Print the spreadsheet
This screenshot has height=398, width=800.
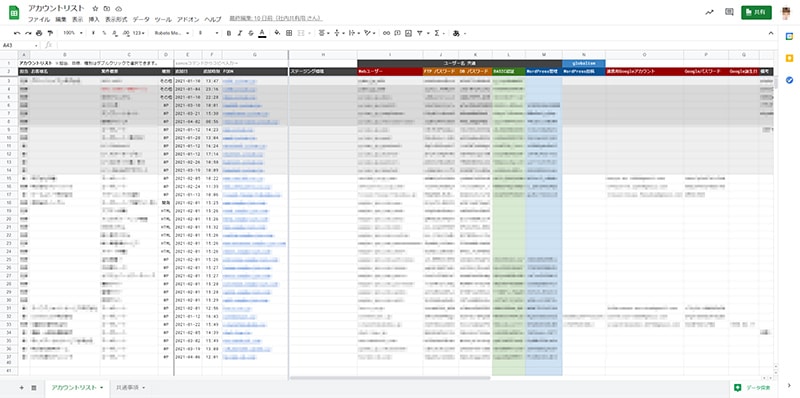39,33
